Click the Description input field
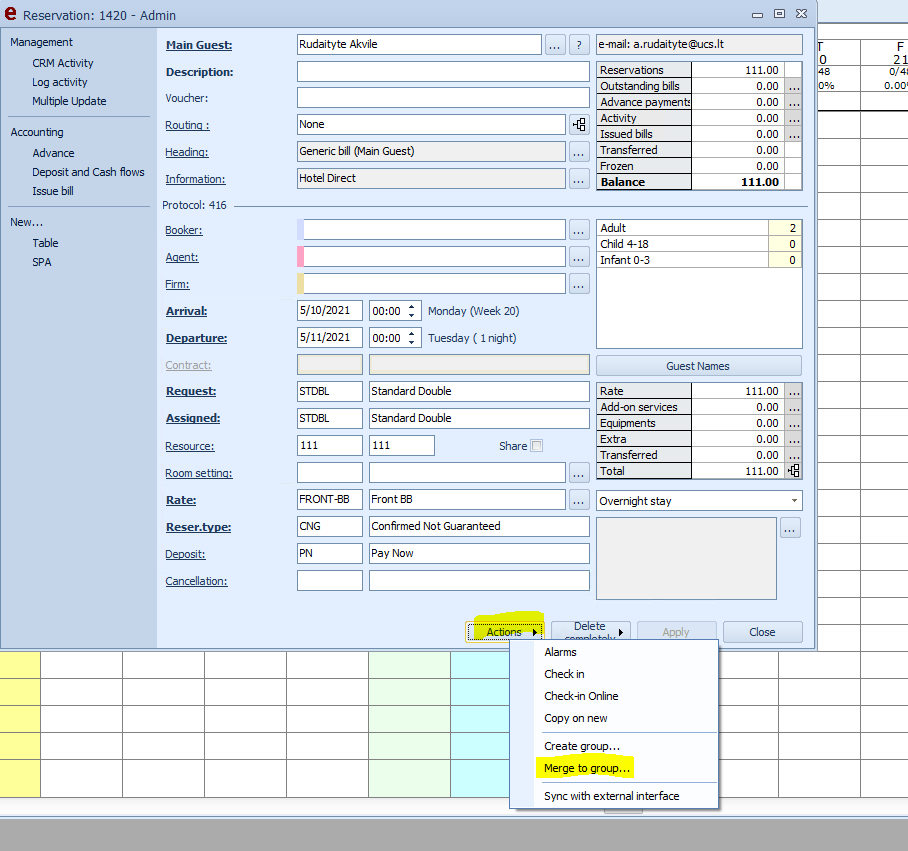908x851 pixels. pos(443,72)
